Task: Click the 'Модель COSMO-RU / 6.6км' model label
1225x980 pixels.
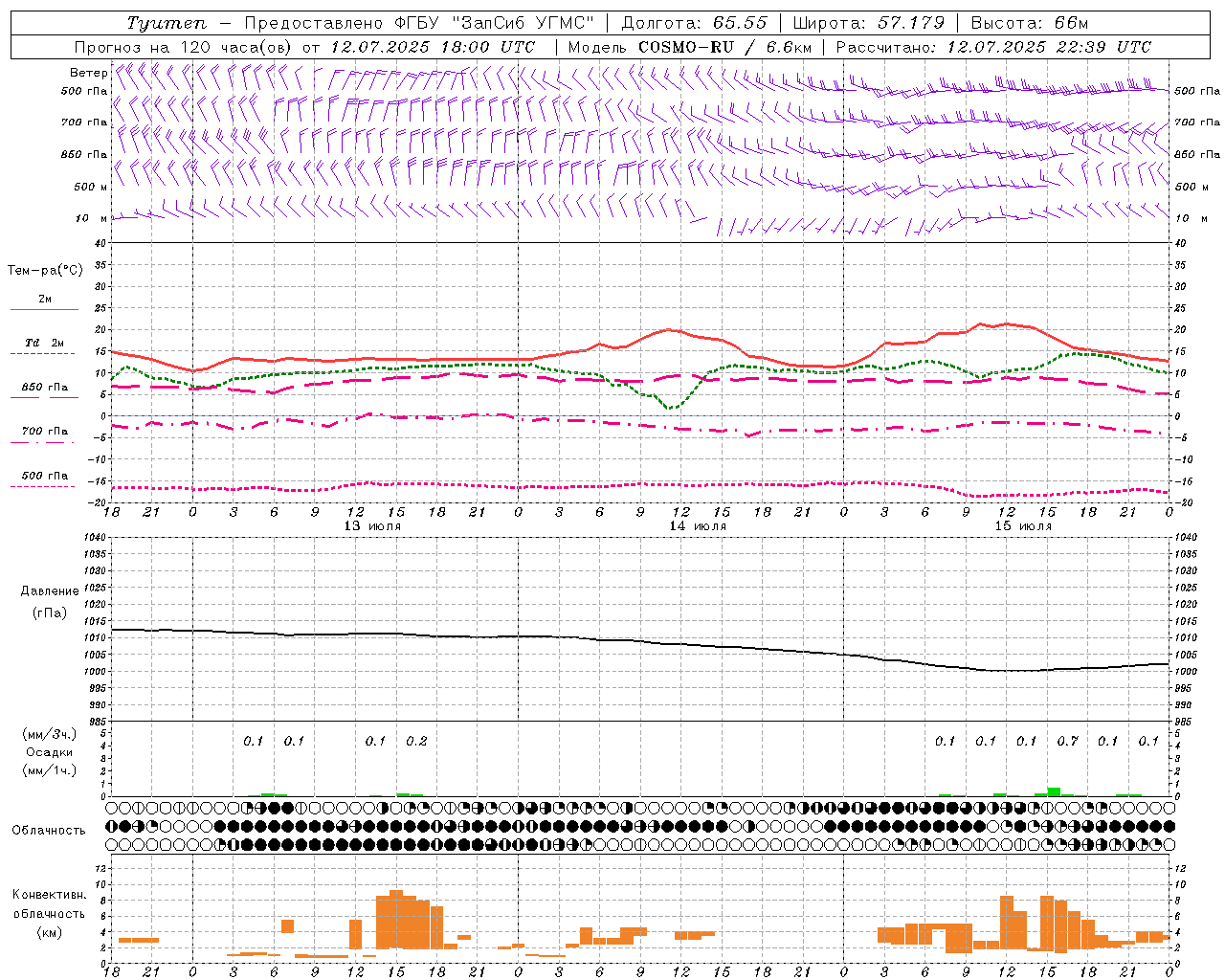Action: point(690,47)
